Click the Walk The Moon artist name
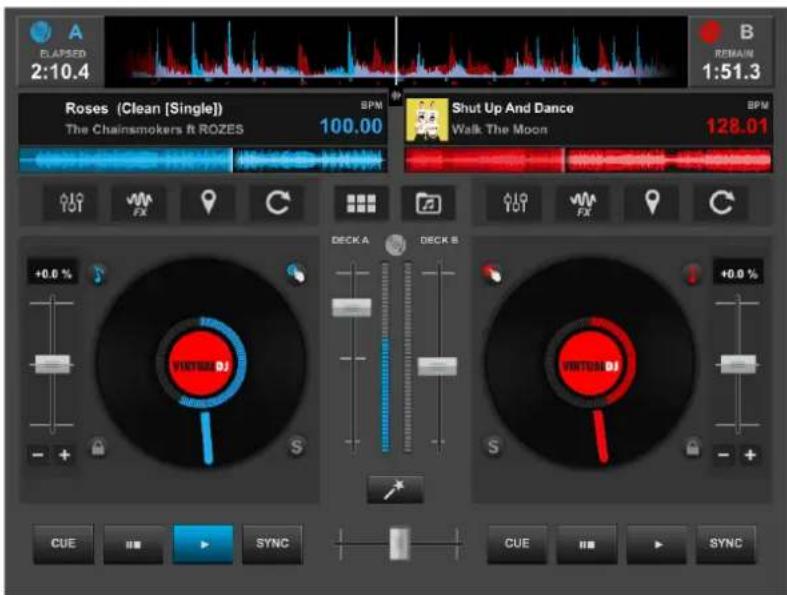Viewport: 787px width, 595px height. point(500,130)
